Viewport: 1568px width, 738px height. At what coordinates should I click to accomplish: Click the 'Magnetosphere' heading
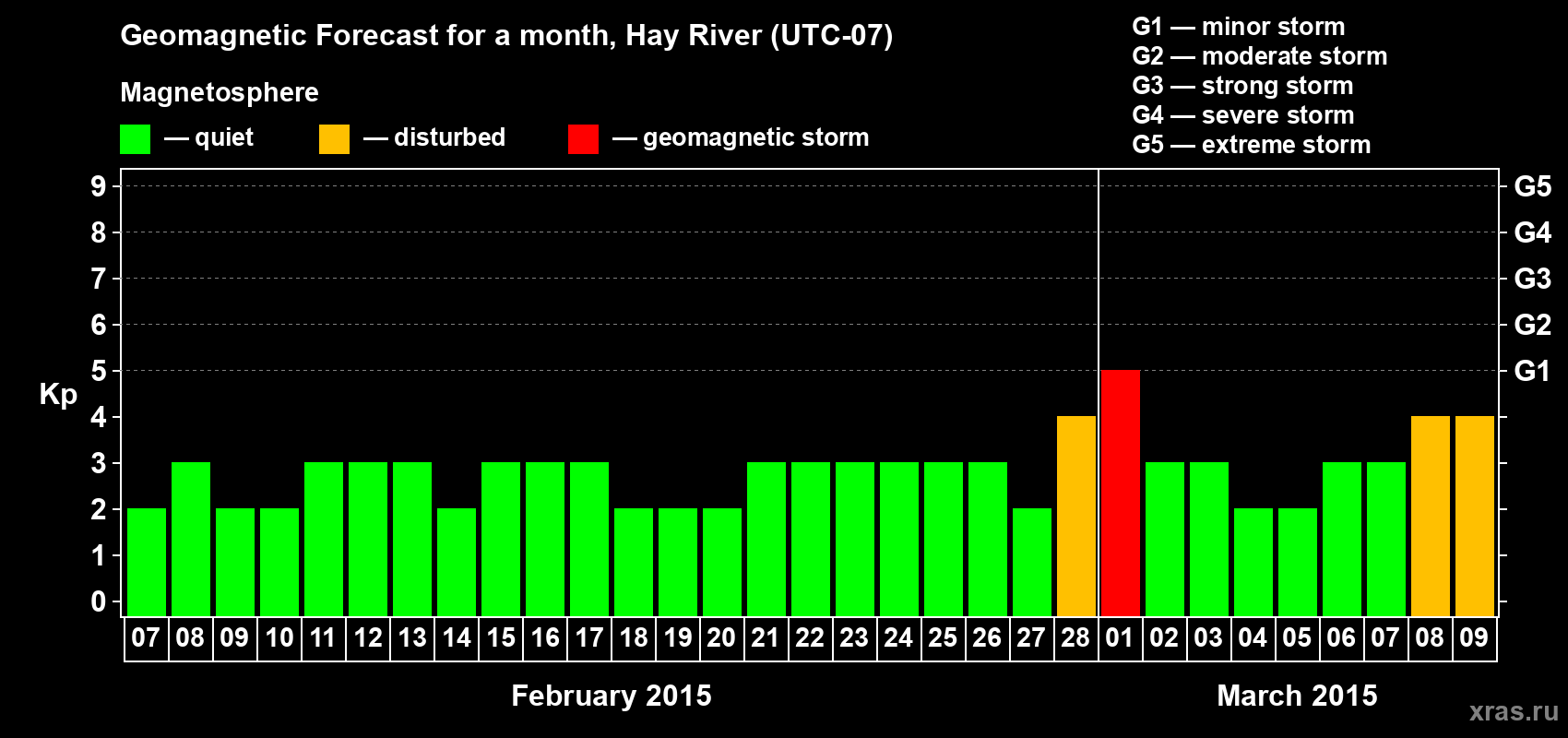pos(220,92)
